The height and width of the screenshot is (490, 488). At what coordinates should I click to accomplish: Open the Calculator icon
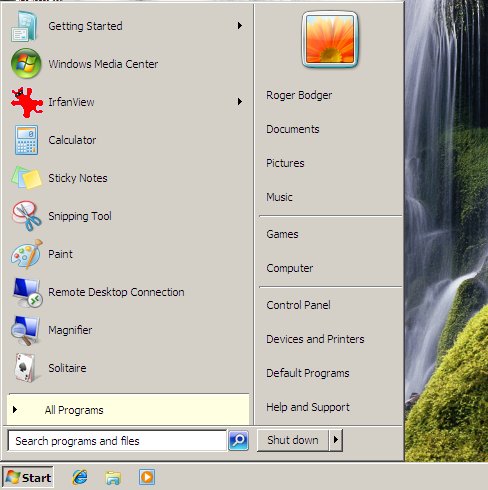[x=26, y=140]
